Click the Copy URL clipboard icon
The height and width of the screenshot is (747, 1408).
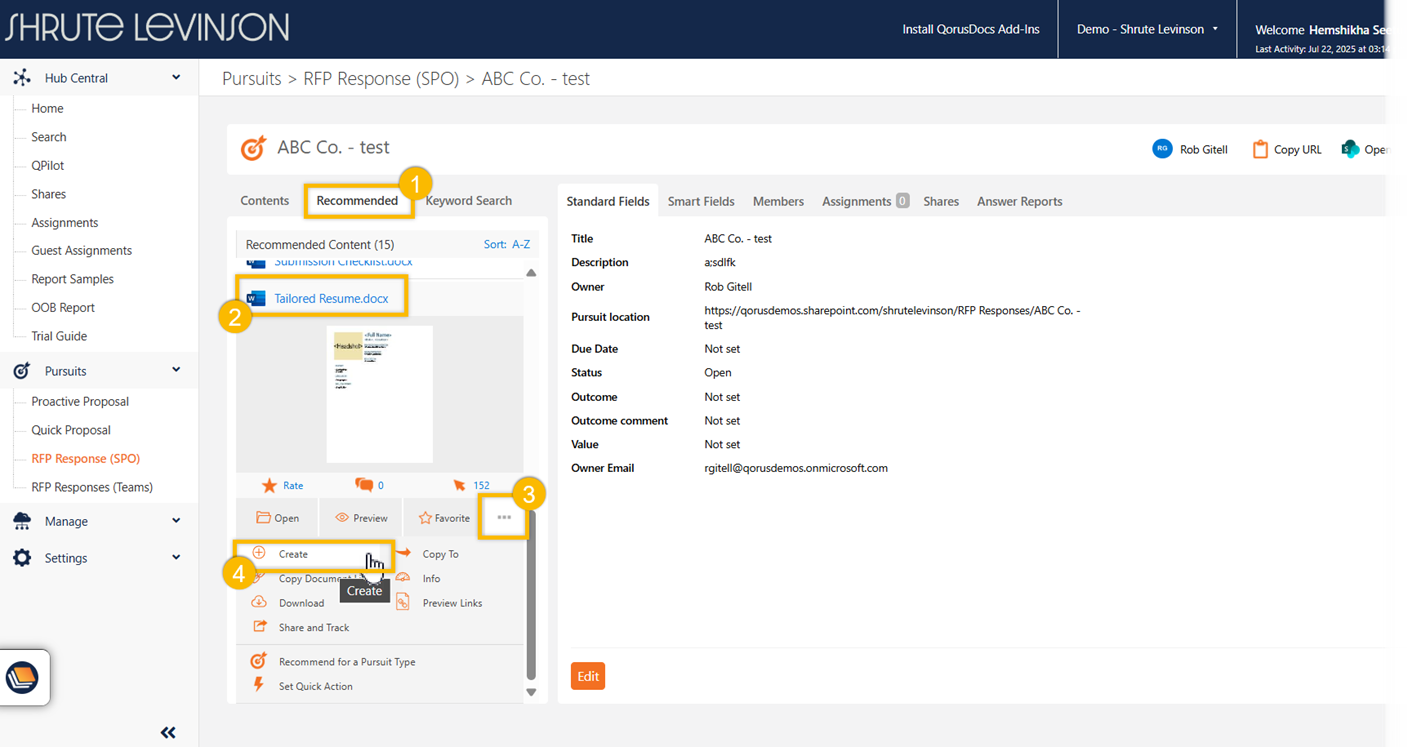point(1260,149)
